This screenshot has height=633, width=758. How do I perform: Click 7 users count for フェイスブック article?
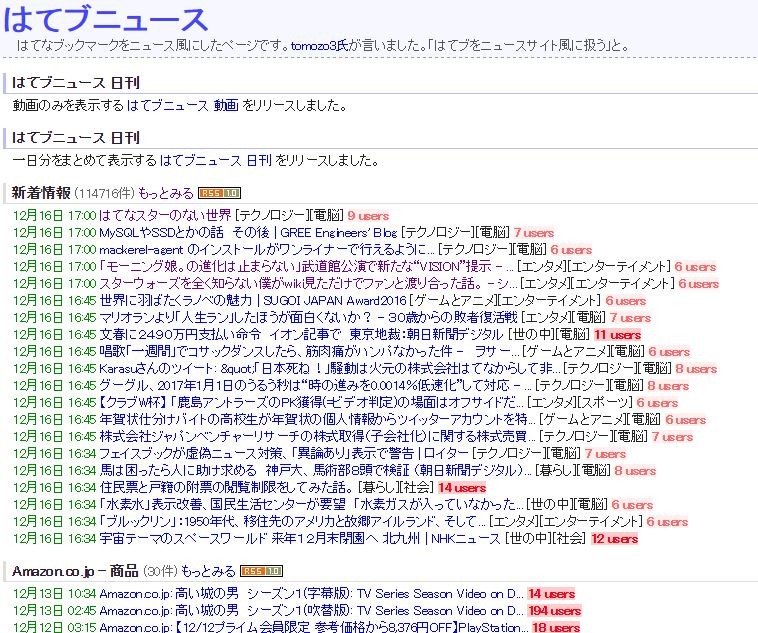[605, 454]
